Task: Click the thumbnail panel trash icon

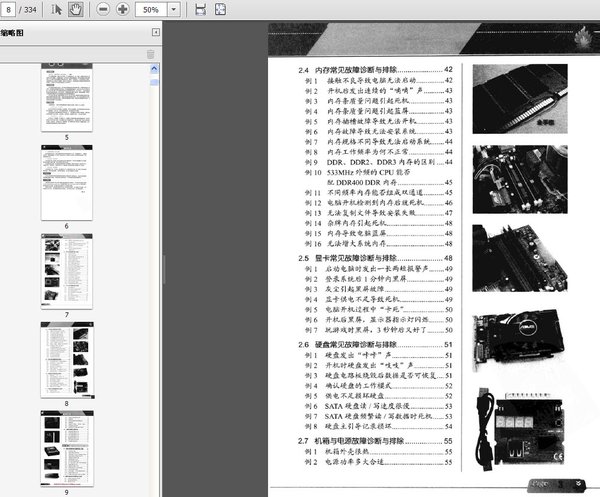Action: [150, 54]
